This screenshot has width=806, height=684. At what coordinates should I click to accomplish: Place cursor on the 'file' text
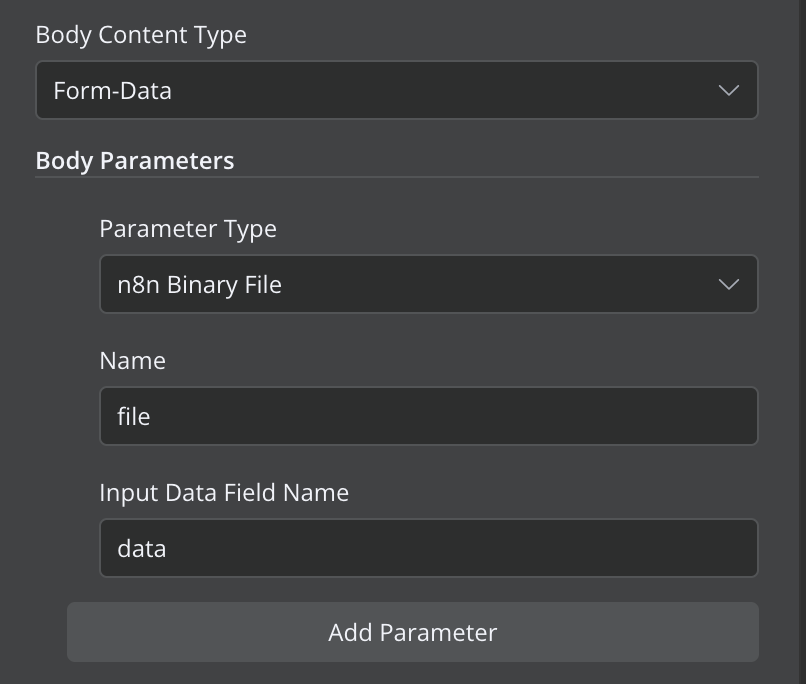[x=134, y=416]
